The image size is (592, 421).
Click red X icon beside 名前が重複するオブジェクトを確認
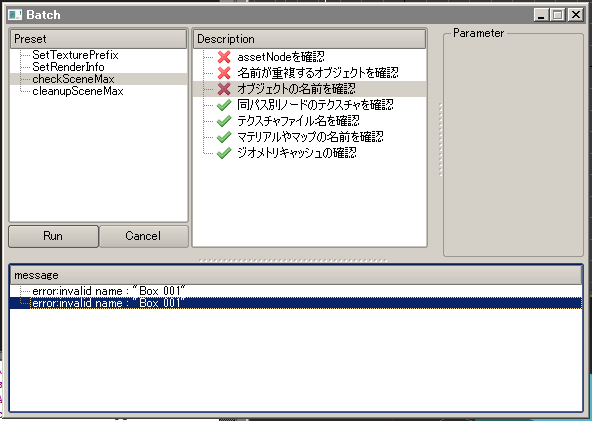[224, 72]
